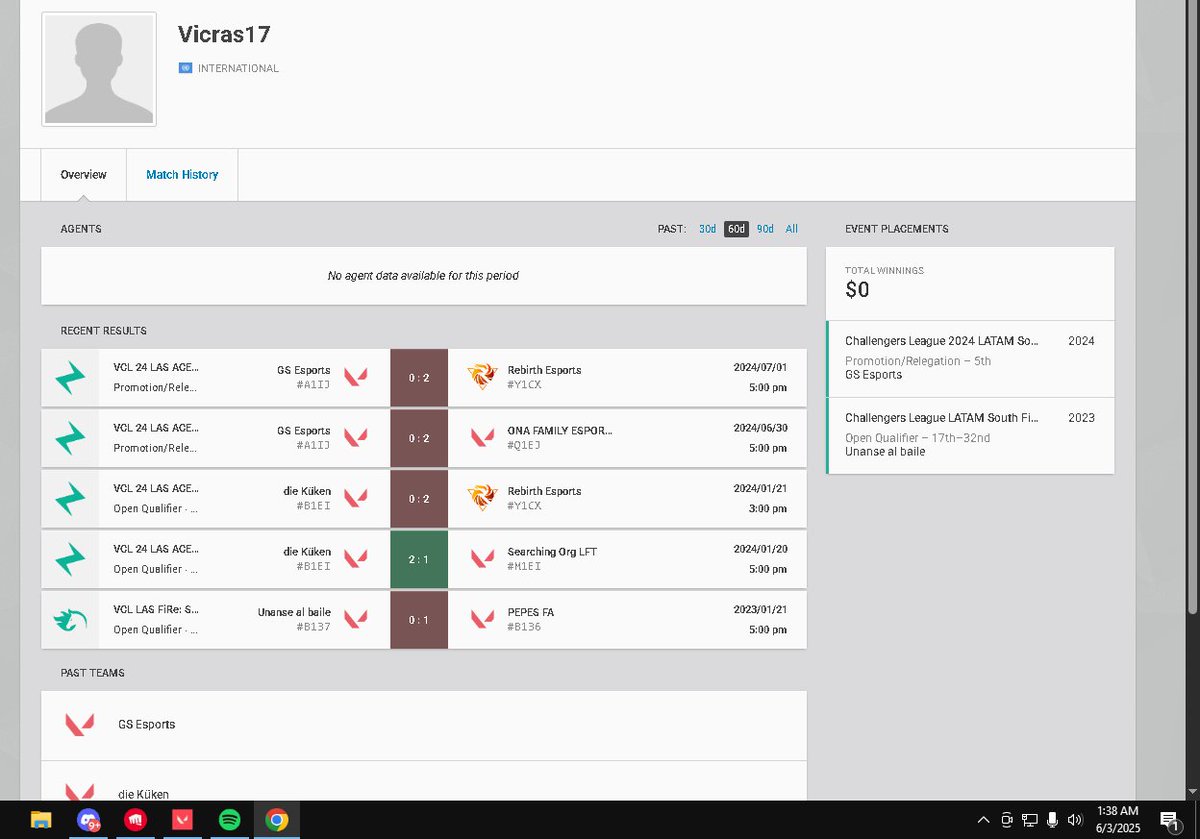1200x839 pixels.
Task: Select the Overview tab
Action: (x=83, y=175)
